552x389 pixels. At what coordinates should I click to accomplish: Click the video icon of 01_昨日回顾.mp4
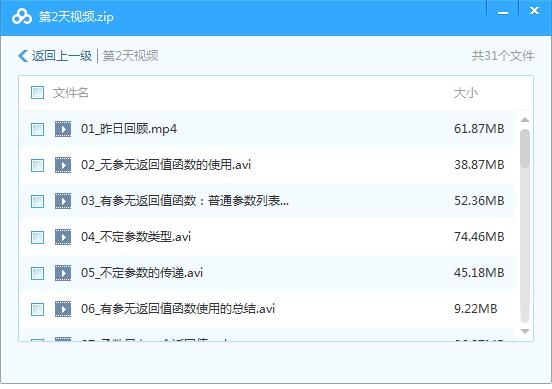tap(63, 129)
